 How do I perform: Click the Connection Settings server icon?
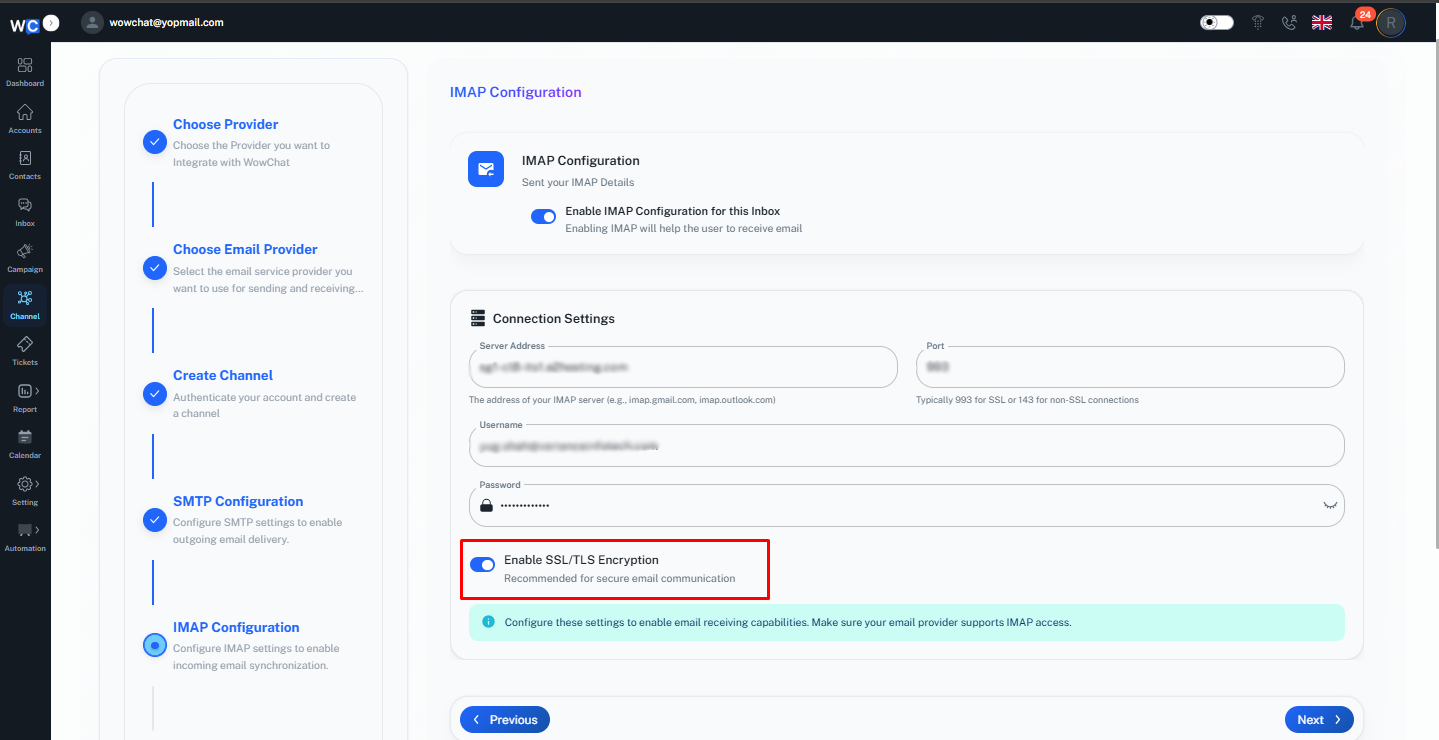(x=478, y=318)
